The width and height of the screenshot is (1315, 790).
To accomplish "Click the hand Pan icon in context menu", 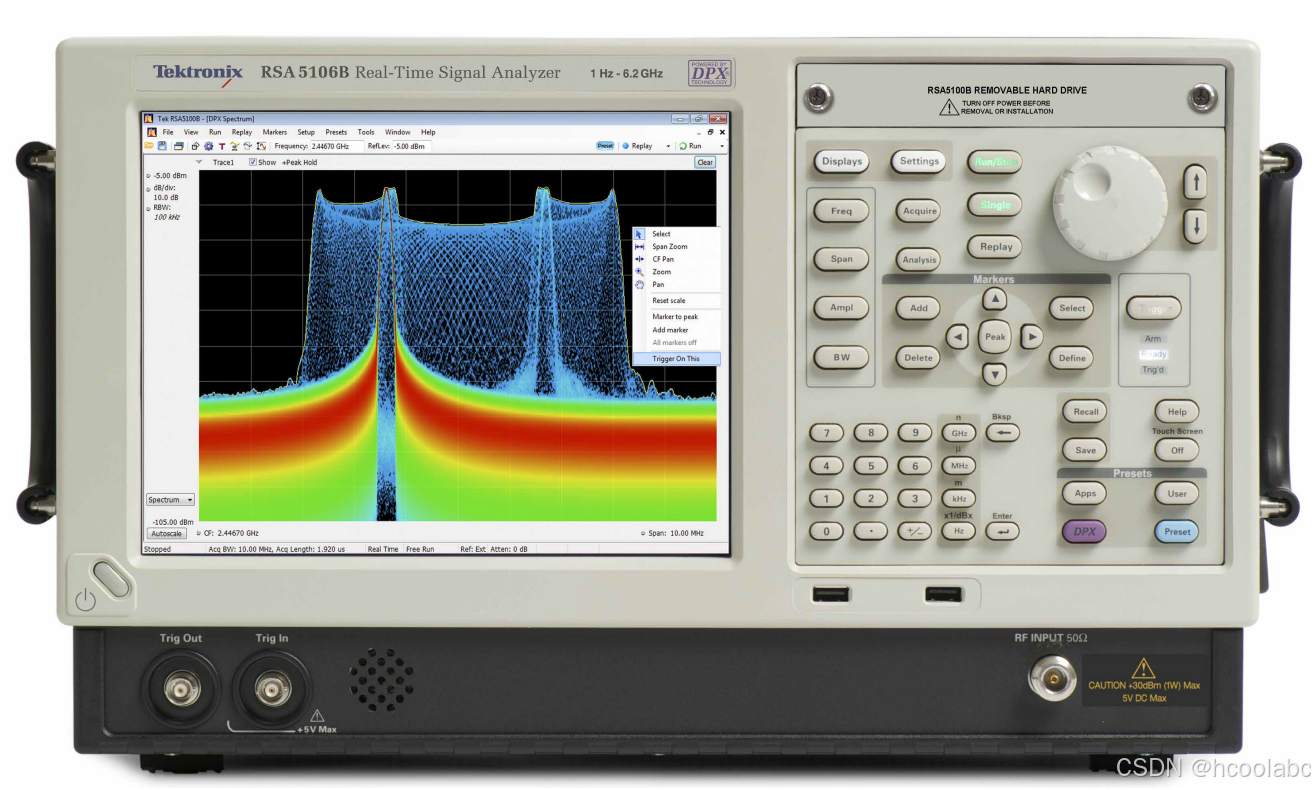I will [640, 284].
